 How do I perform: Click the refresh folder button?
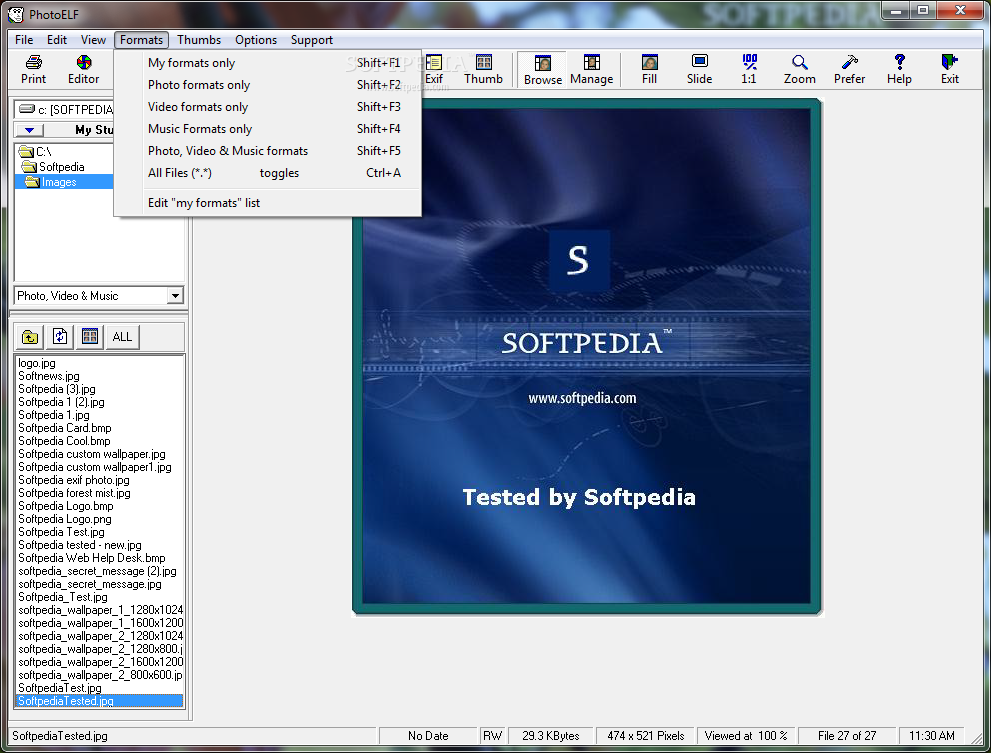(x=60, y=337)
